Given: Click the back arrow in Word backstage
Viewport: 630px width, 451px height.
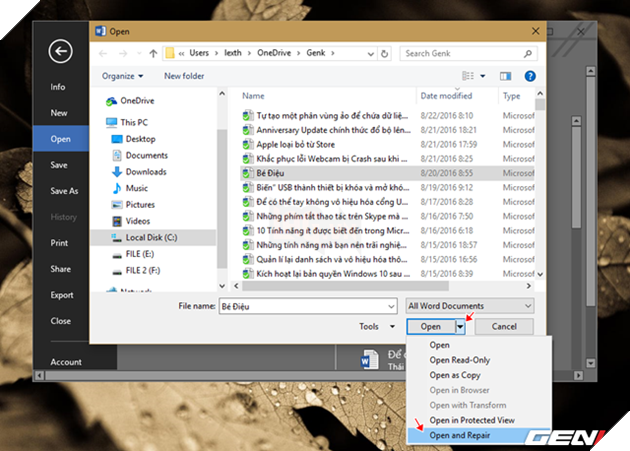Looking at the screenshot, I should coord(61,52).
